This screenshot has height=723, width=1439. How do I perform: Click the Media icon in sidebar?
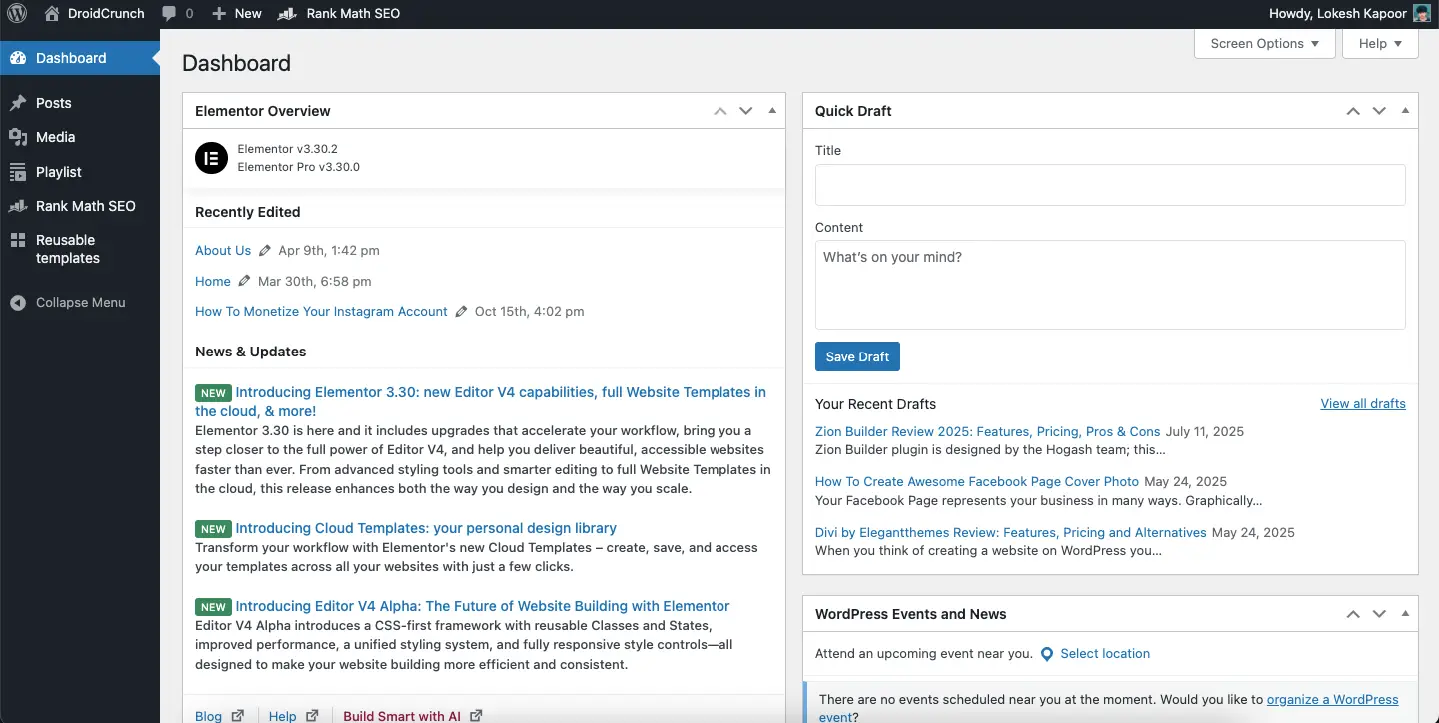coord(18,137)
